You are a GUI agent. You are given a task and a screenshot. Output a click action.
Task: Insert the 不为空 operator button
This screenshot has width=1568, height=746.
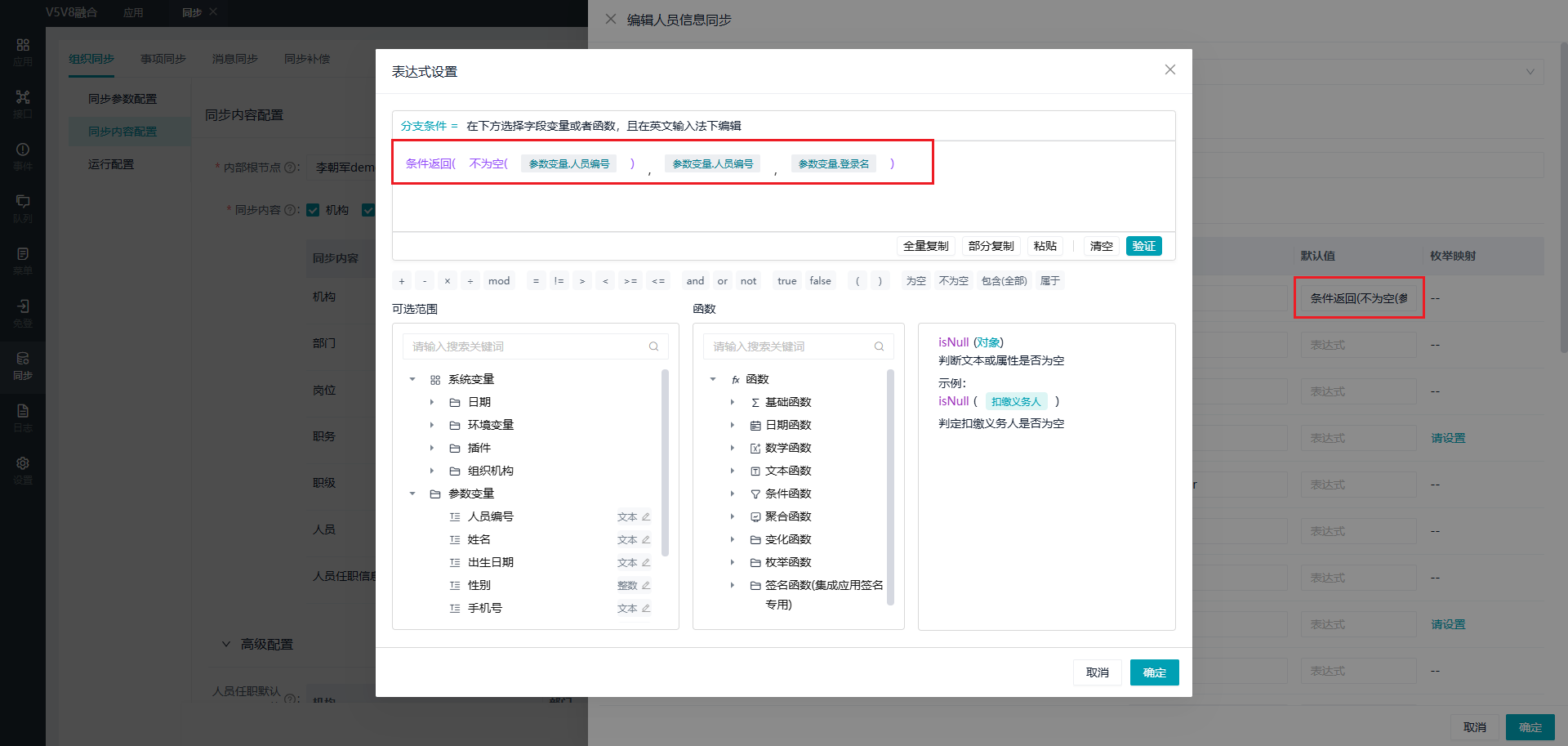point(954,281)
